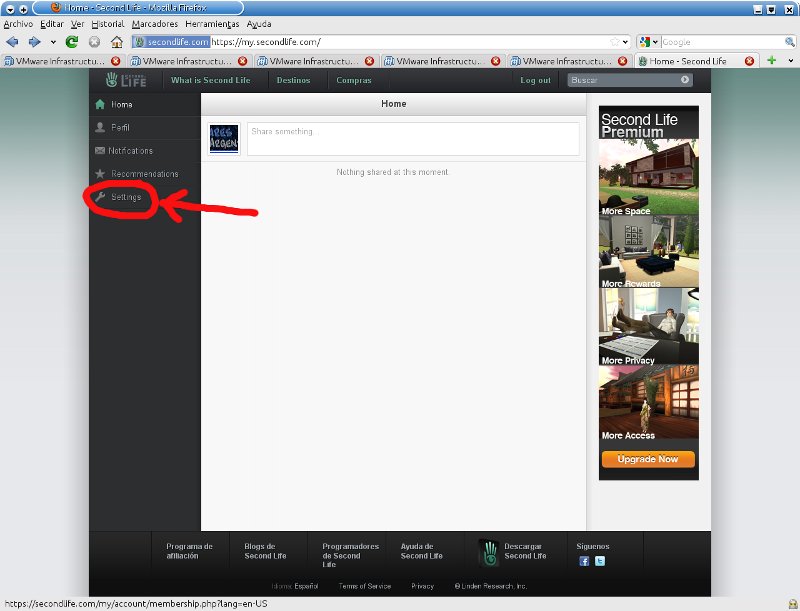This screenshot has width=800, height=611.
Task: Click the Facebook icon under Síguenos
Action: 584,561
